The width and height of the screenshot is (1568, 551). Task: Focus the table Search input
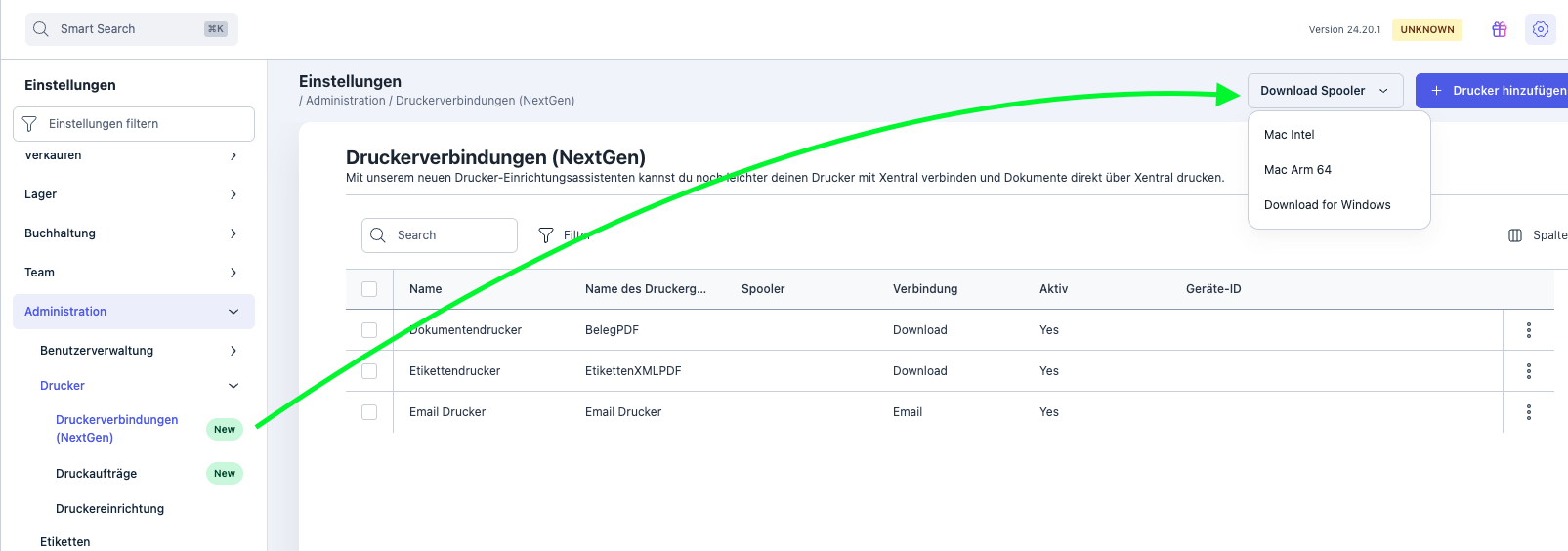coord(440,235)
